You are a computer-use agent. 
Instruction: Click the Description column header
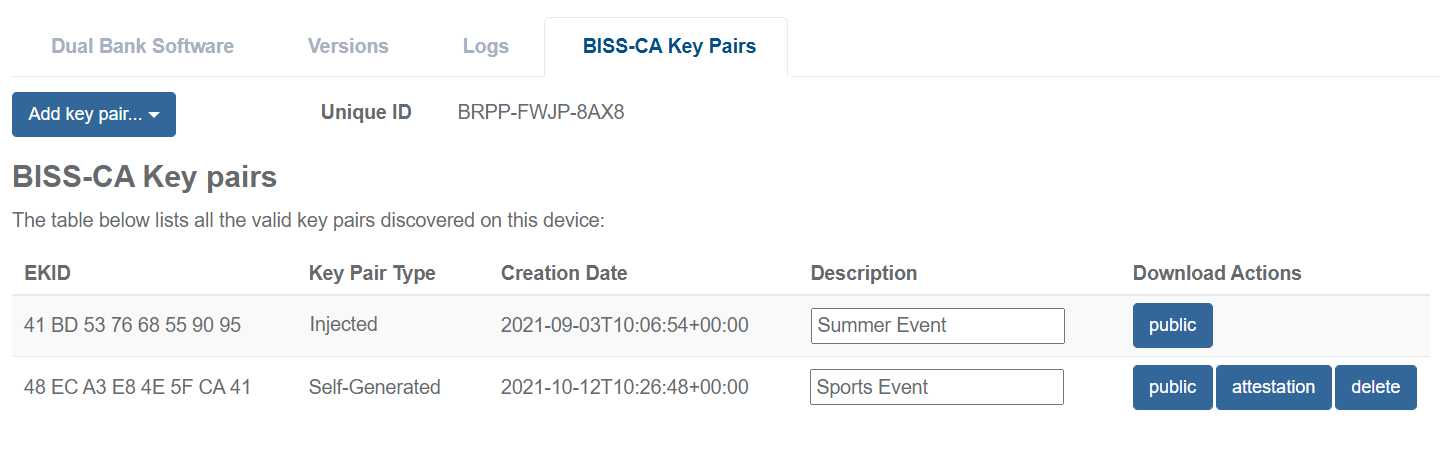tap(863, 273)
